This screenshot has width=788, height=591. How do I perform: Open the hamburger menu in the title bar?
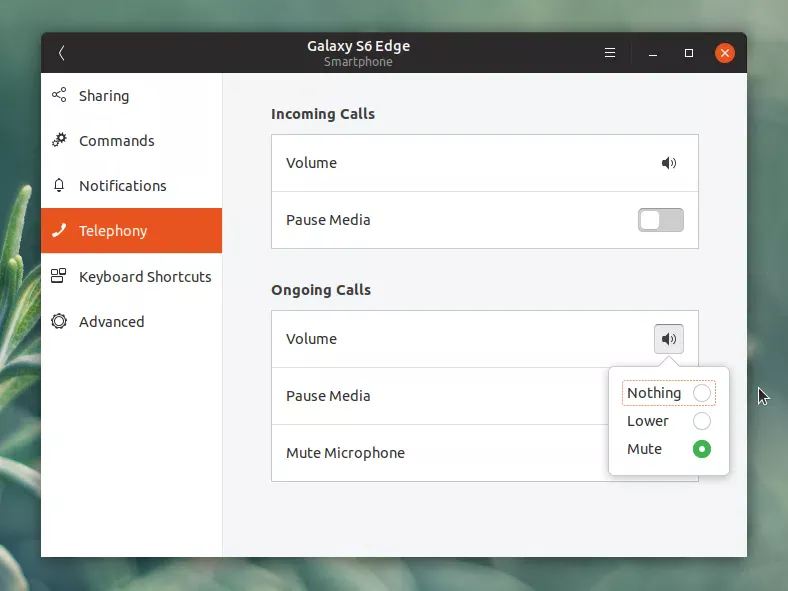(610, 53)
